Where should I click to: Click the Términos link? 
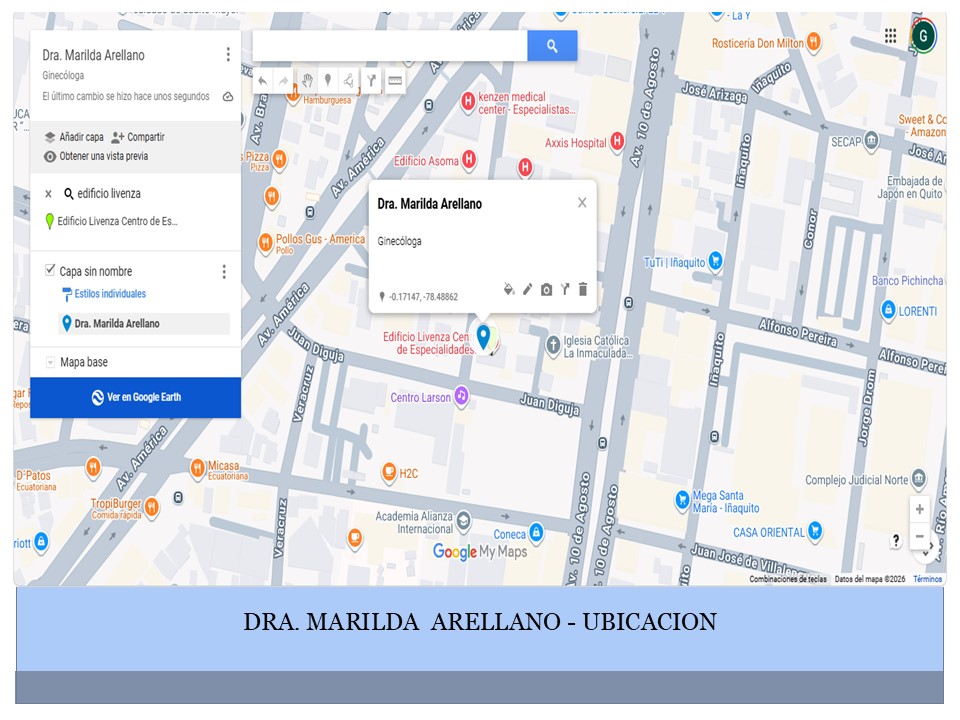[928, 579]
